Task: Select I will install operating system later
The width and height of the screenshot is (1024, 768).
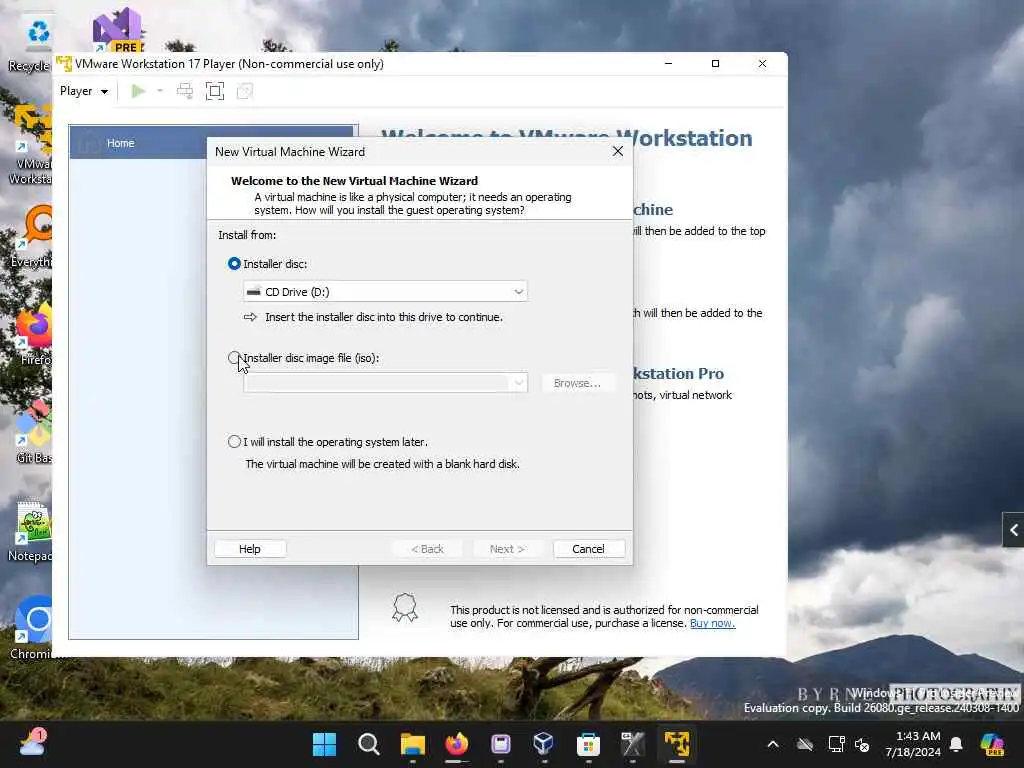Action: point(234,442)
